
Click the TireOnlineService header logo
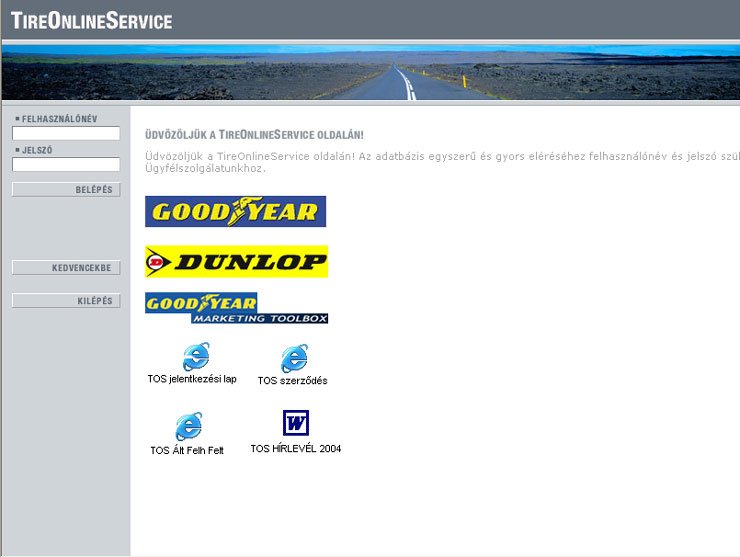pos(92,21)
